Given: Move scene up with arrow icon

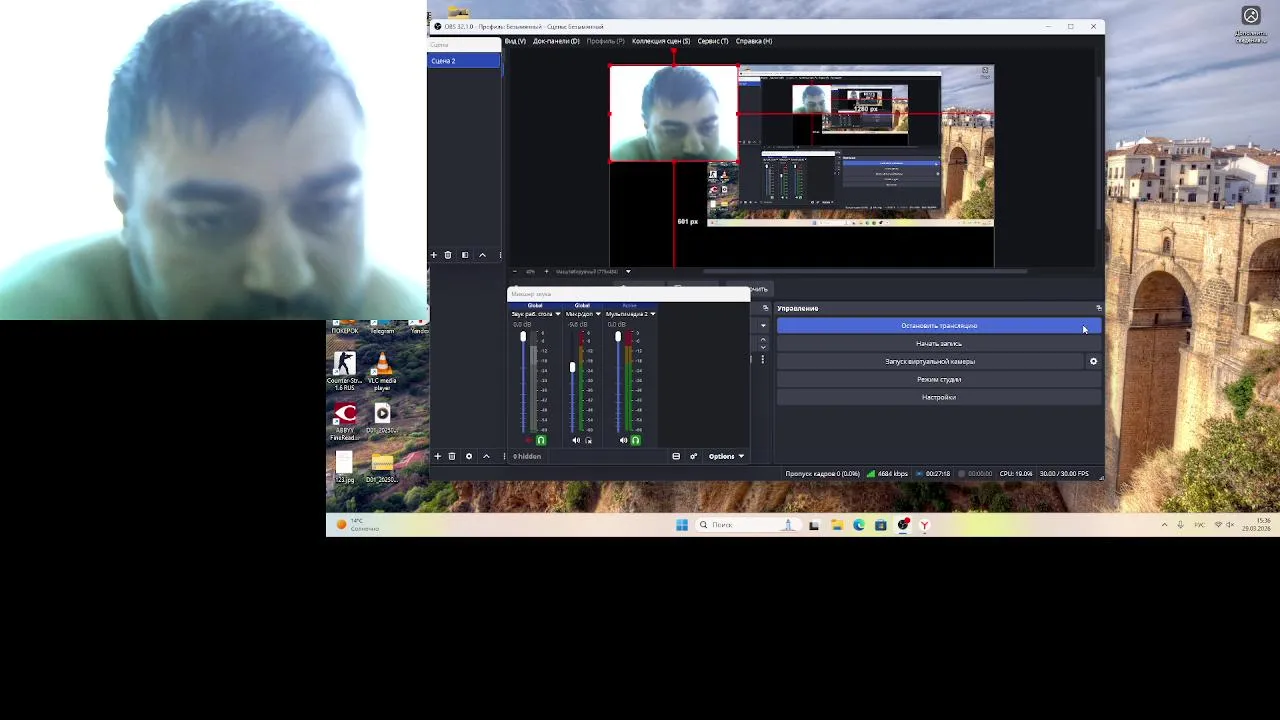Looking at the screenshot, I should (482, 255).
